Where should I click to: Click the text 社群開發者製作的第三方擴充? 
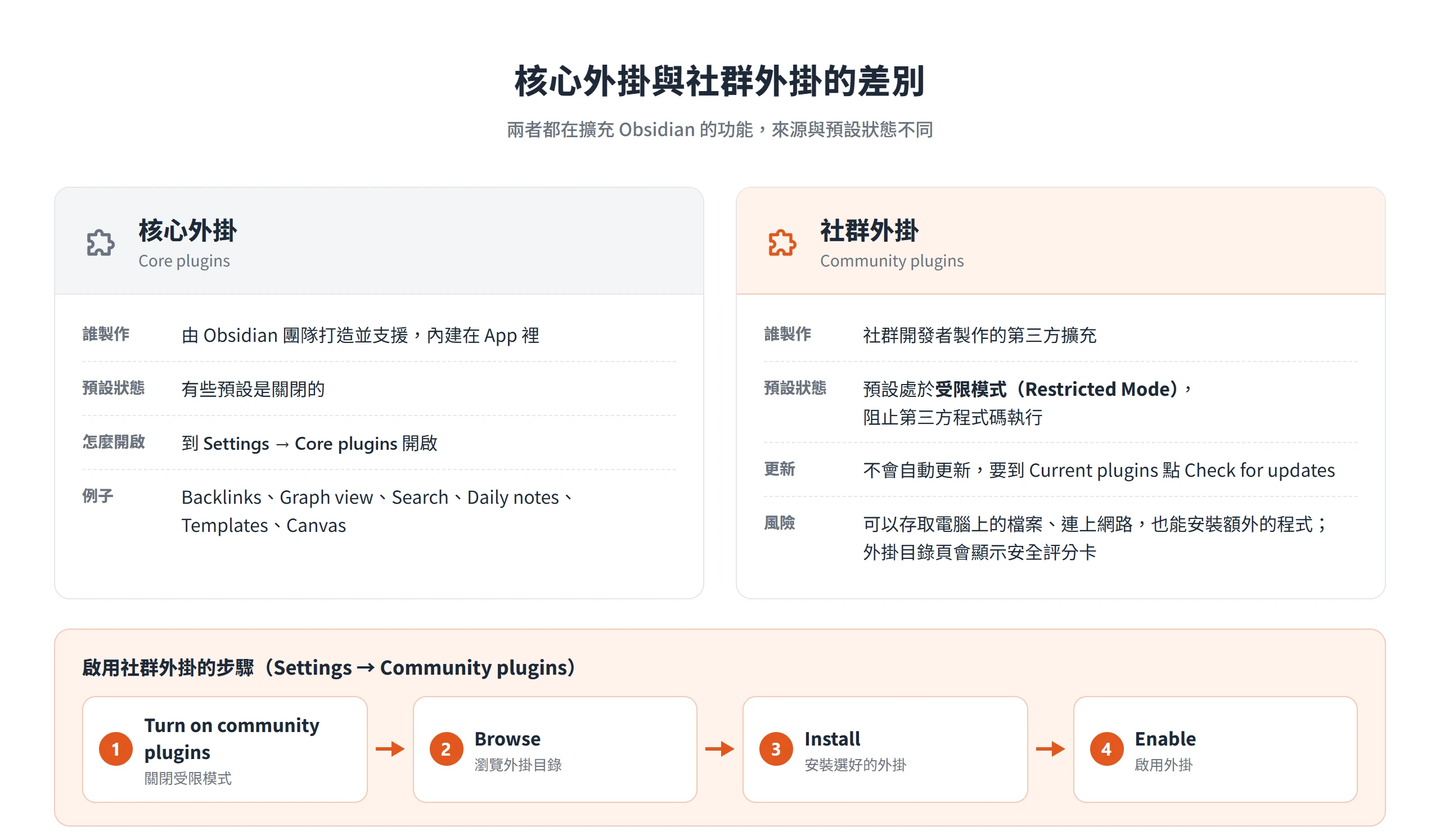pos(979,335)
